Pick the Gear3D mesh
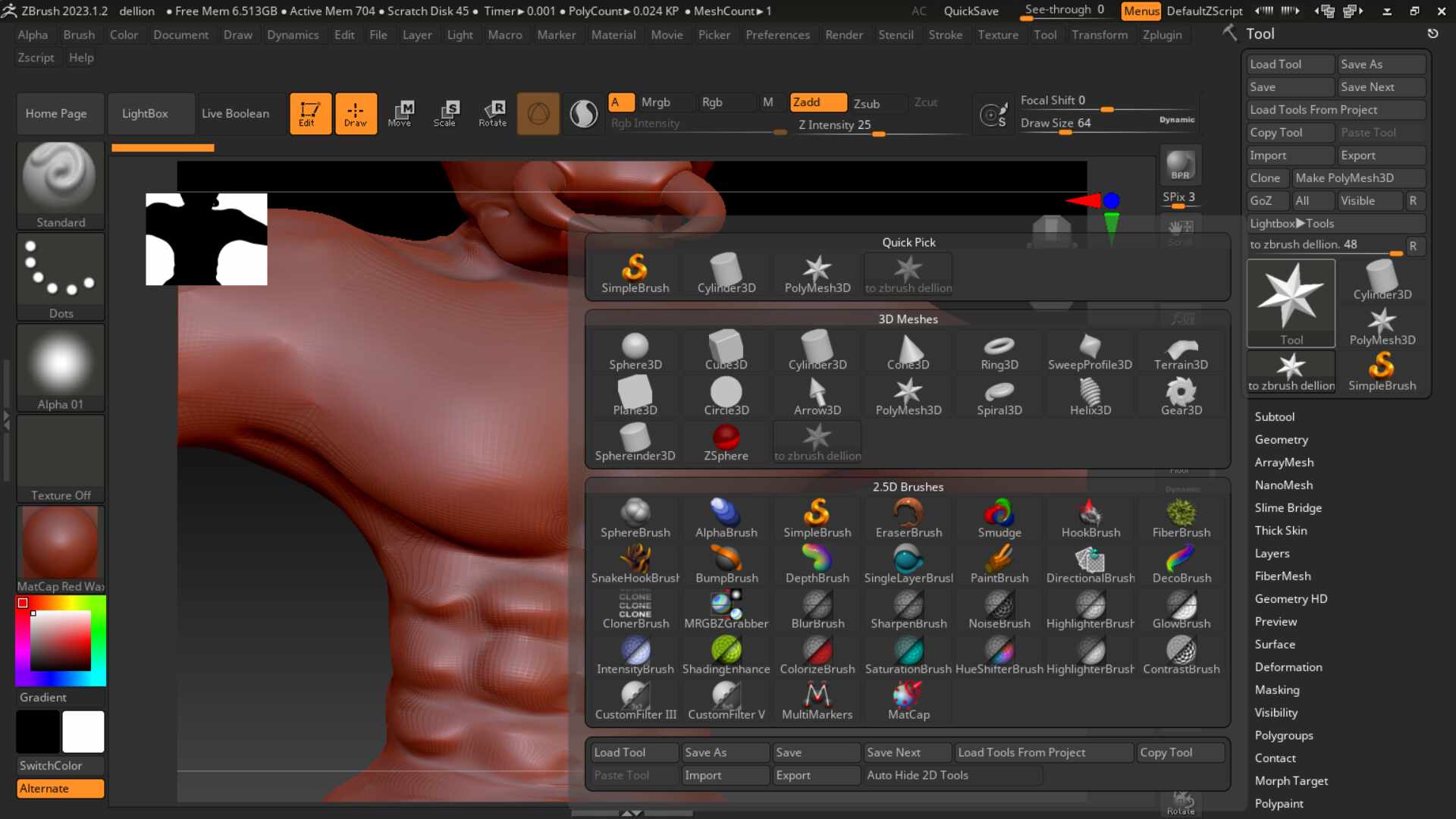The height and width of the screenshot is (819, 1456). [x=1181, y=397]
